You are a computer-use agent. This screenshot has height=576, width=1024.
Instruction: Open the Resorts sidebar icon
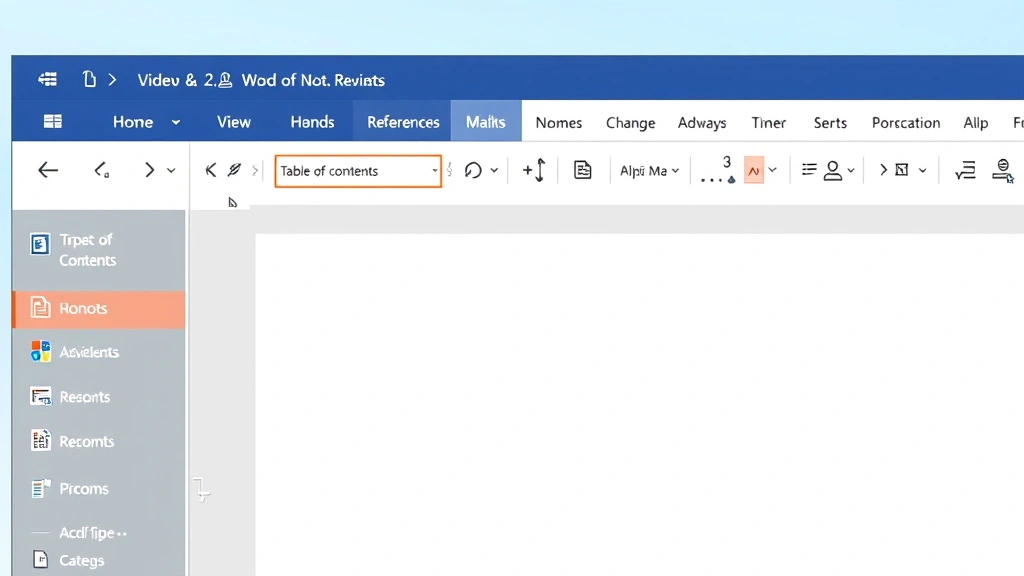point(41,397)
